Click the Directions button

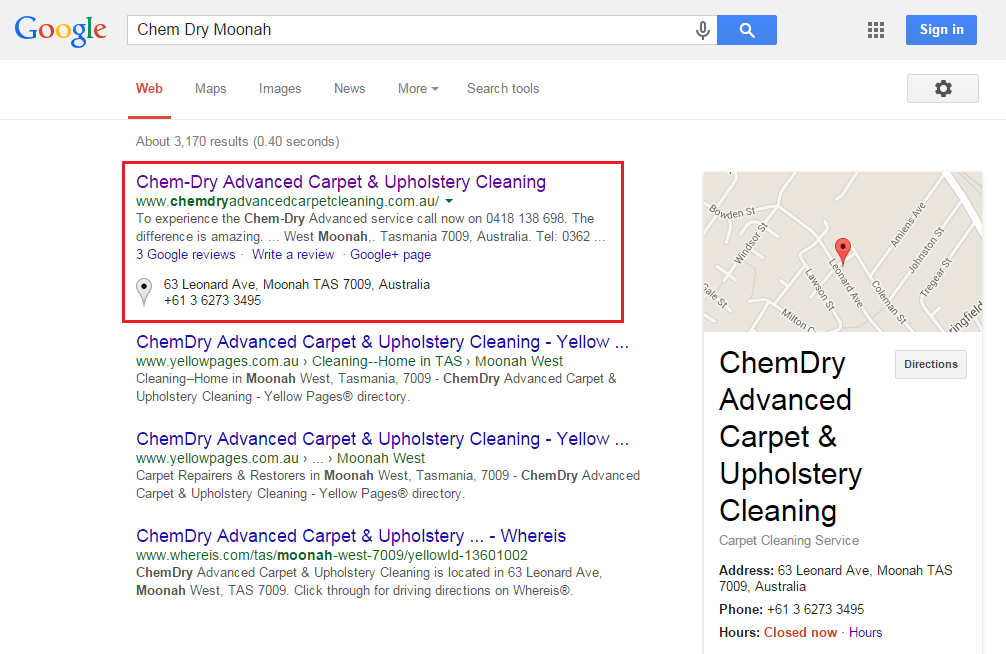pyautogui.click(x=931, y=364)
